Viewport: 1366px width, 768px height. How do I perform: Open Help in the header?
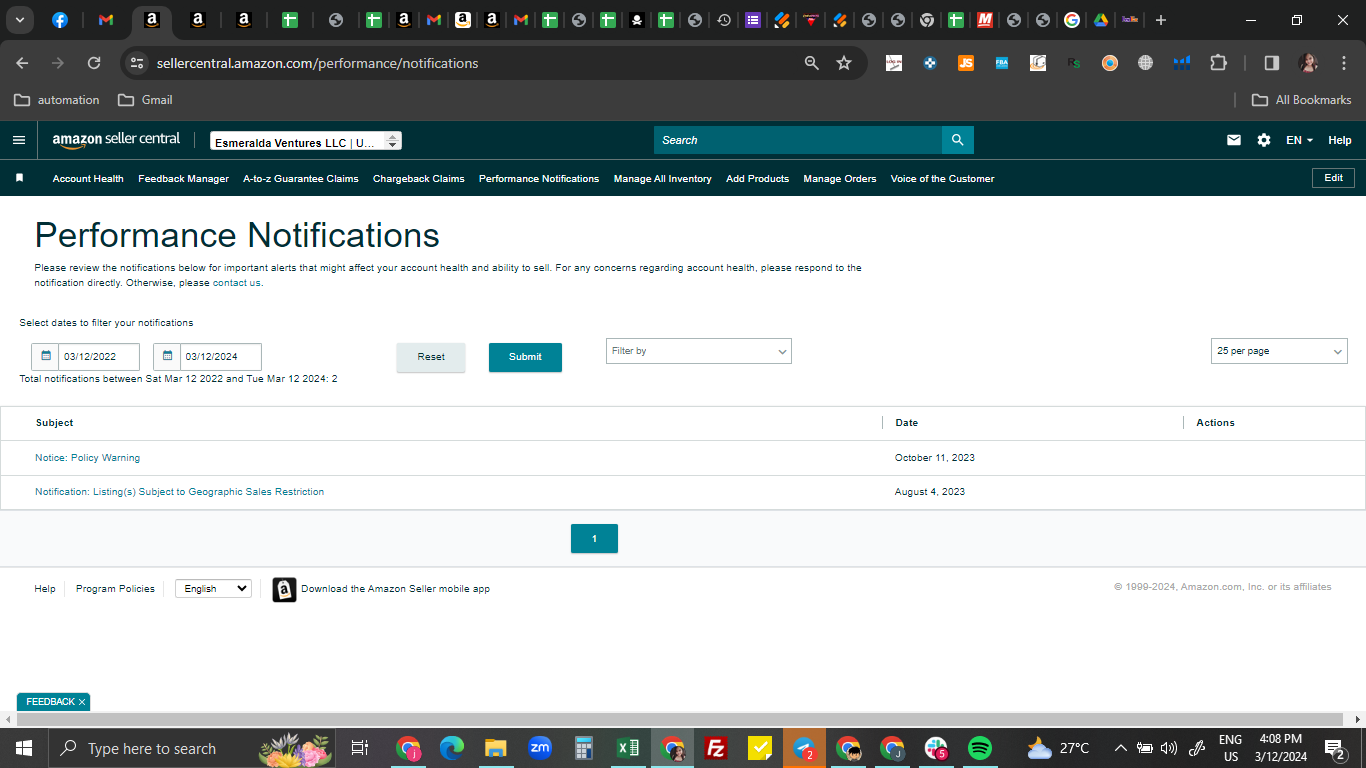point(1340,140)
